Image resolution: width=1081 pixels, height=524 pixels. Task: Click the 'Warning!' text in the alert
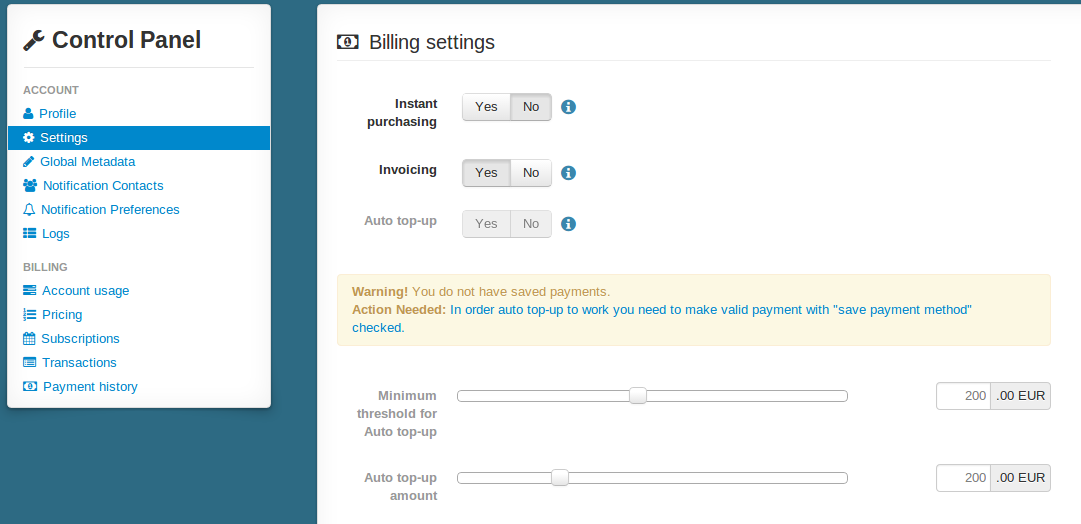[380, 292]
